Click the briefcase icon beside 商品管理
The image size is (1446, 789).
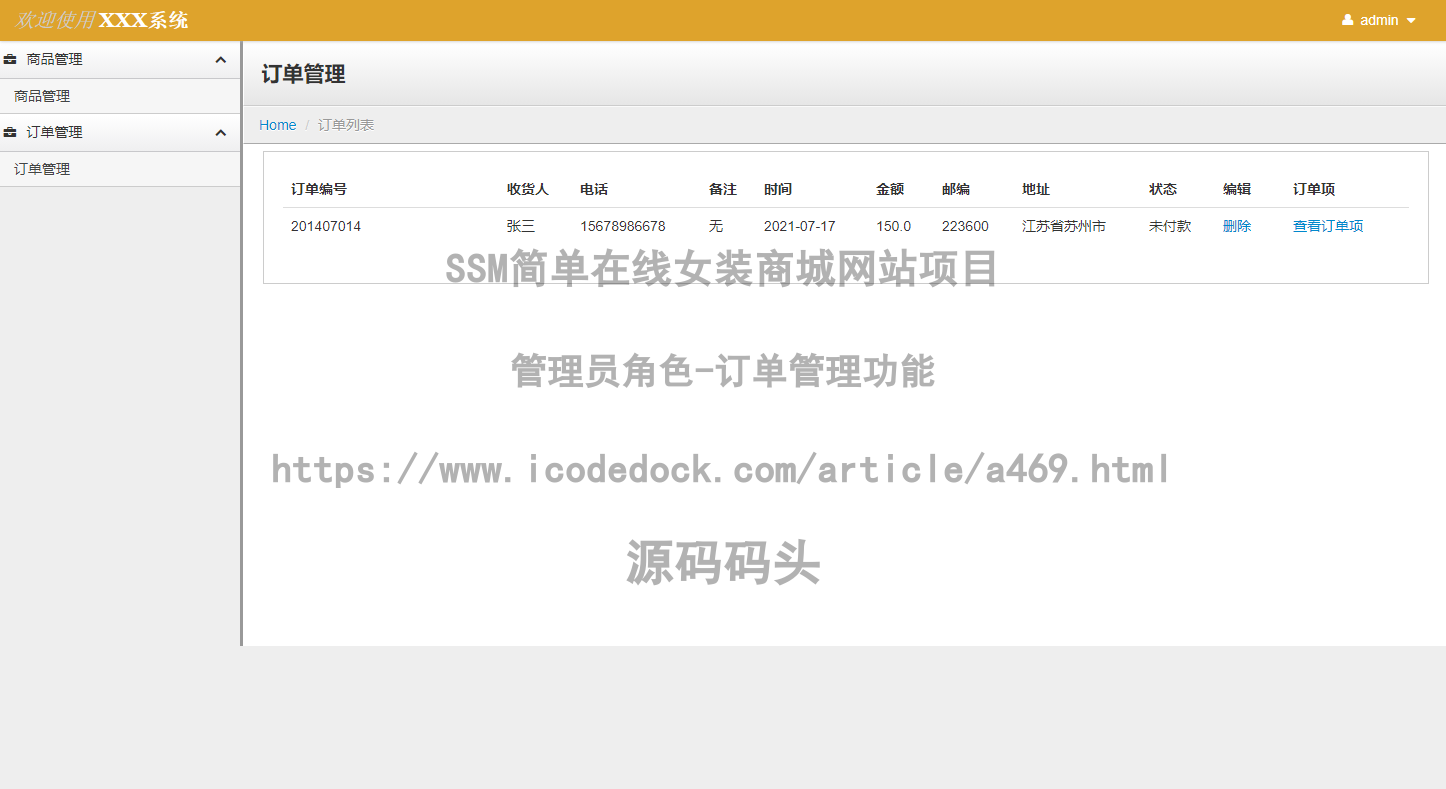click(x=10, y=59)
